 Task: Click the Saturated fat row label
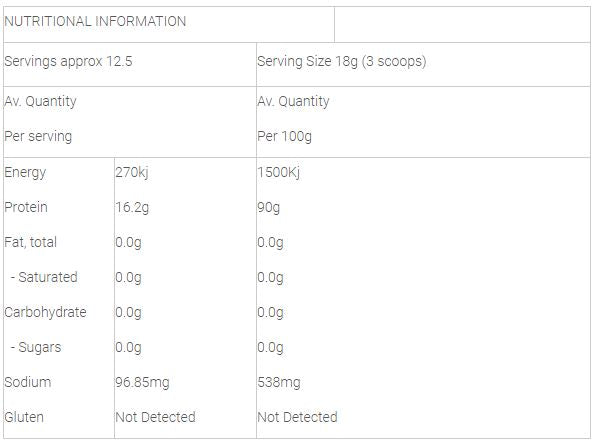pyautogui.click(x=44, y=277)
